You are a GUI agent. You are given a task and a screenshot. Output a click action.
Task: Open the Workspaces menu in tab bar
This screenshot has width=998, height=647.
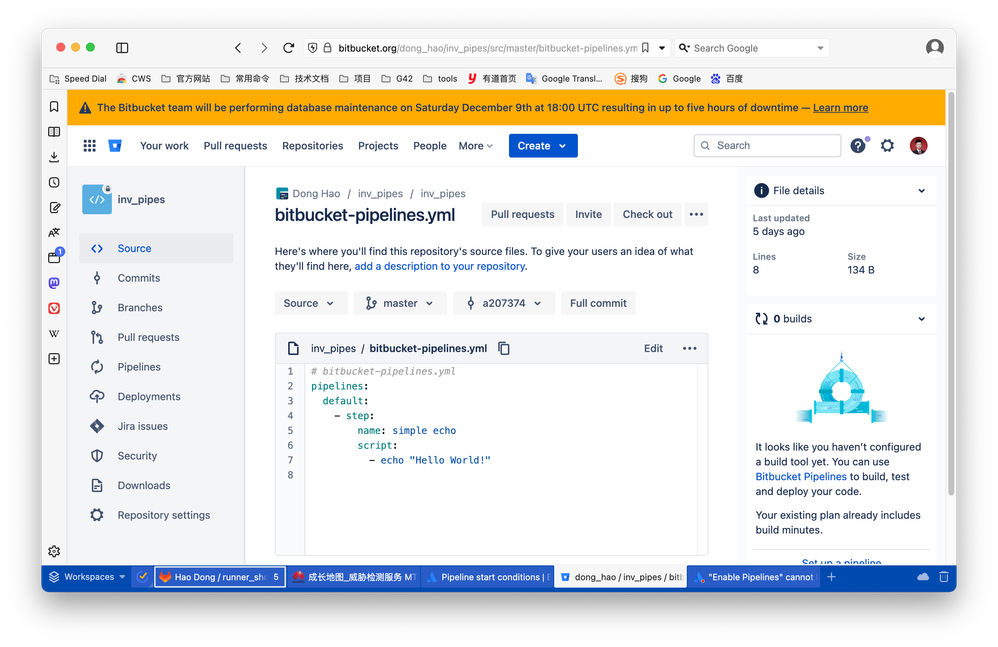click(87, 577)
